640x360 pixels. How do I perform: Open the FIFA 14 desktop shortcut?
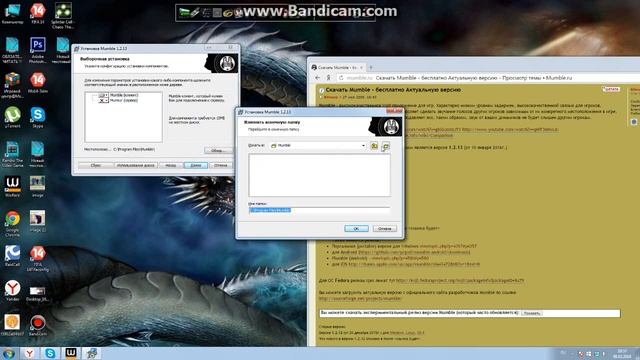(x=38, y=14)
